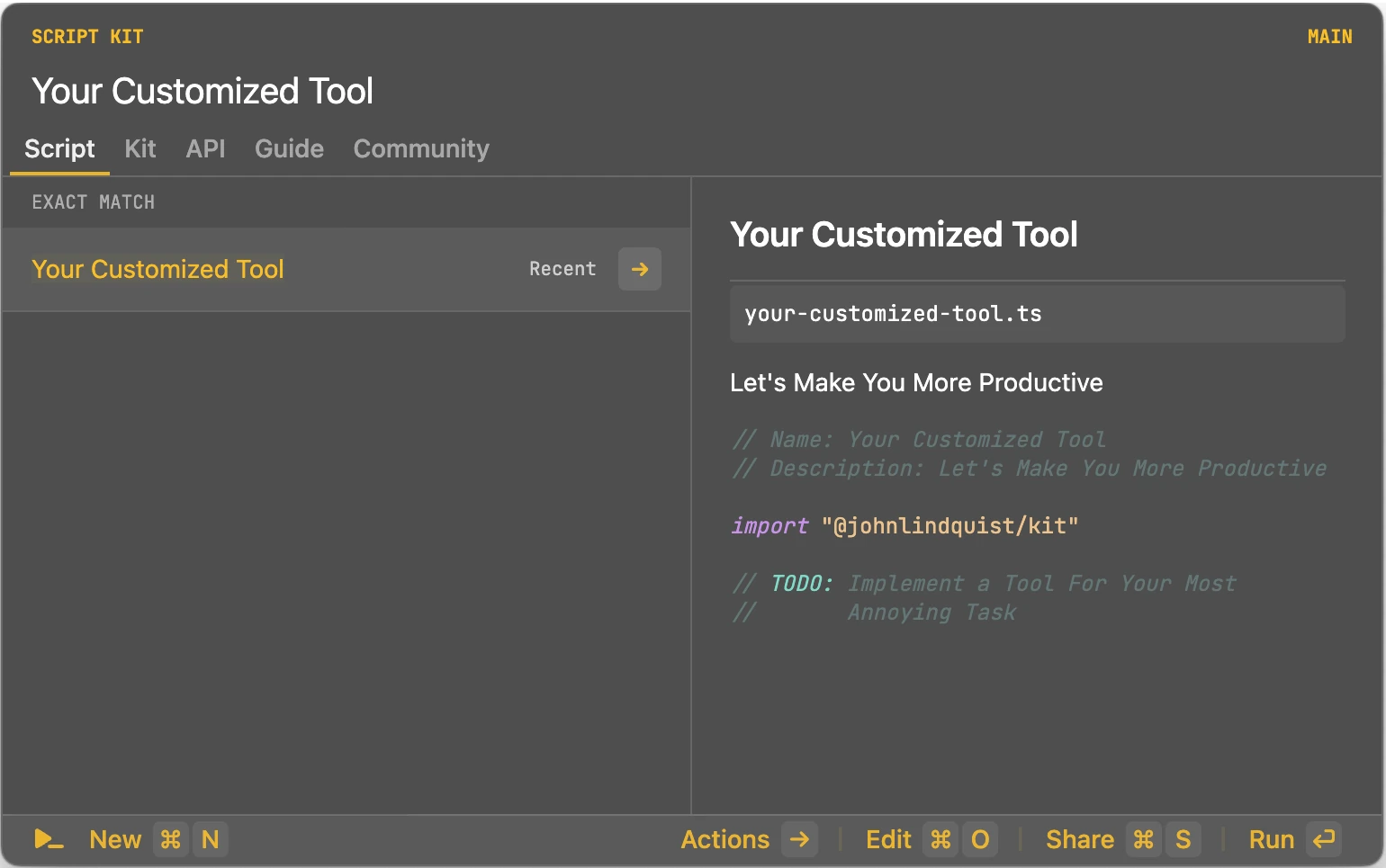The width and height of the screenshot is (1386, 868).
Task: Click the // Name: Your Customized Tool comment
Action: coord(918,440)
